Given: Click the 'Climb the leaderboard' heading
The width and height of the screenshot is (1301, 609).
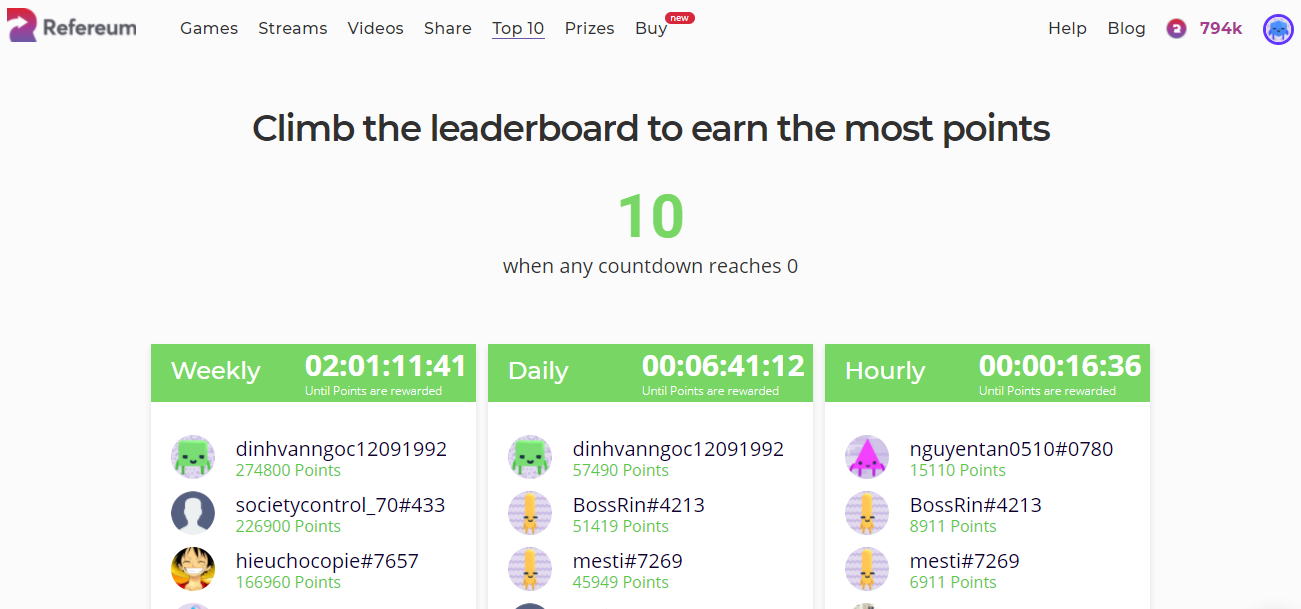Looking at the screenshot, I should [x=651, y=129].
